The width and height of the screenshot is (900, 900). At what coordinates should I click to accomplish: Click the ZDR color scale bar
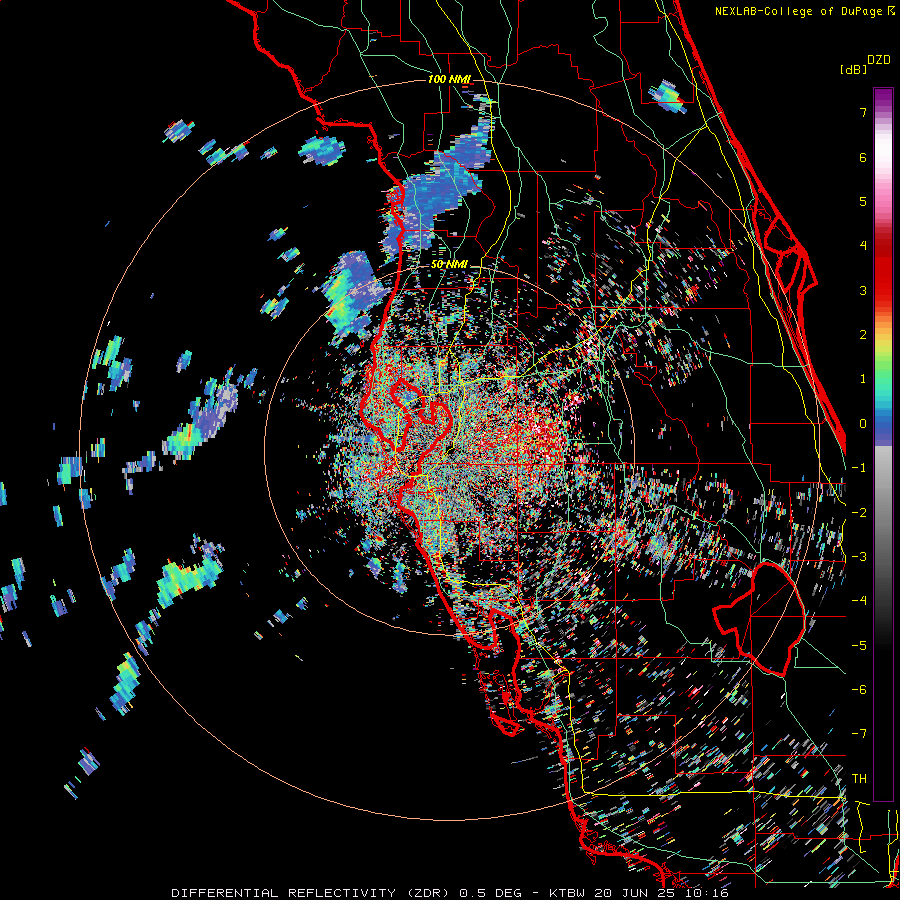tap(883, 444)
